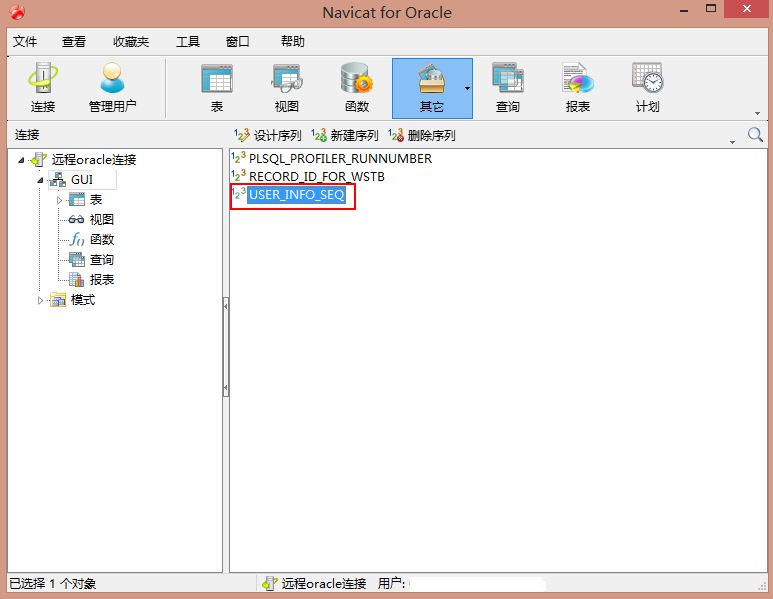Image resolution: width=773 pixels, height=599 pixels.
Task: Click the status bar connection icon
Action: click(x=270, y=584)
